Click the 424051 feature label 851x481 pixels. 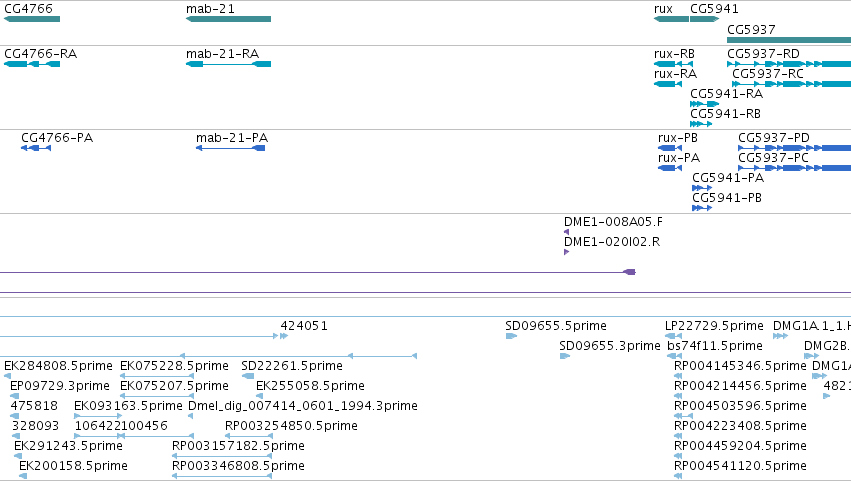click(304, 326)
